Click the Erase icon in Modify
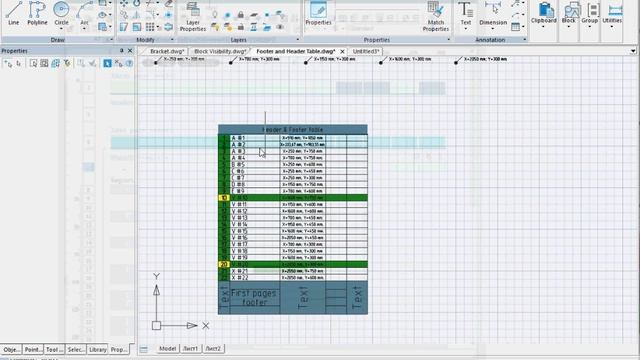Viewport: 640px width, 360px height. coord(168,4)
